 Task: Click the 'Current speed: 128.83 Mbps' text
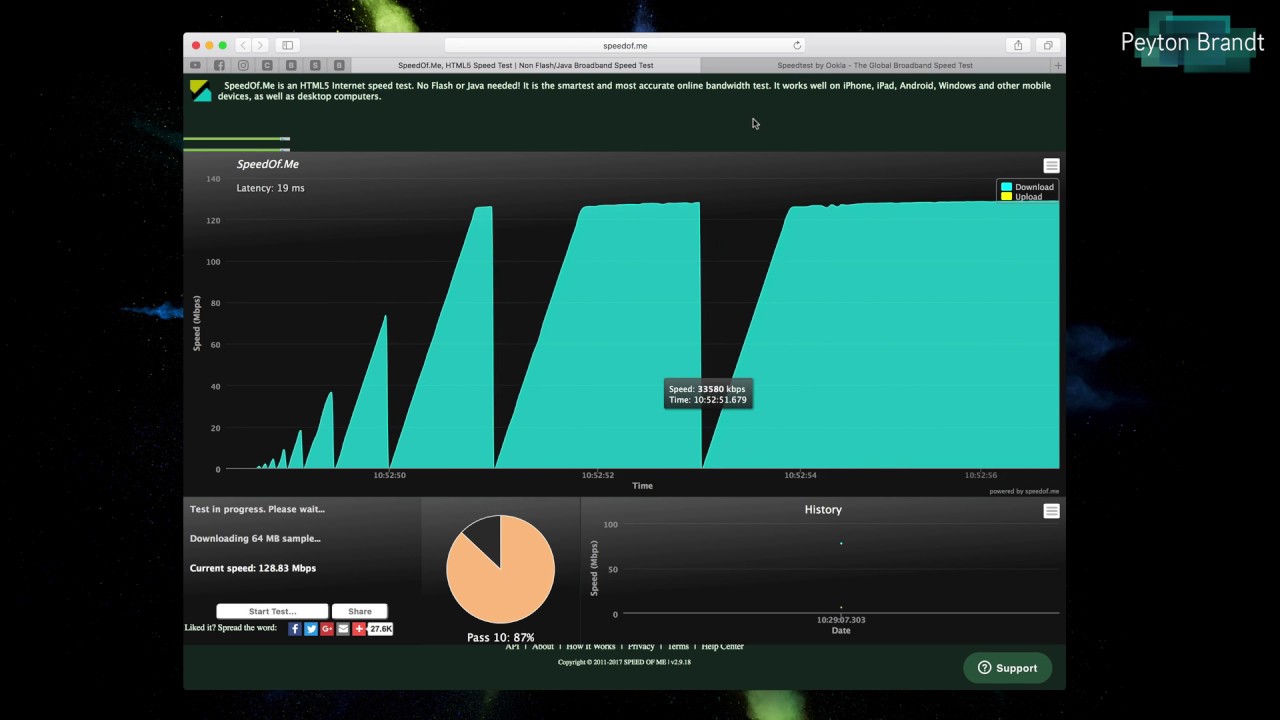click(x=253, y=568)
